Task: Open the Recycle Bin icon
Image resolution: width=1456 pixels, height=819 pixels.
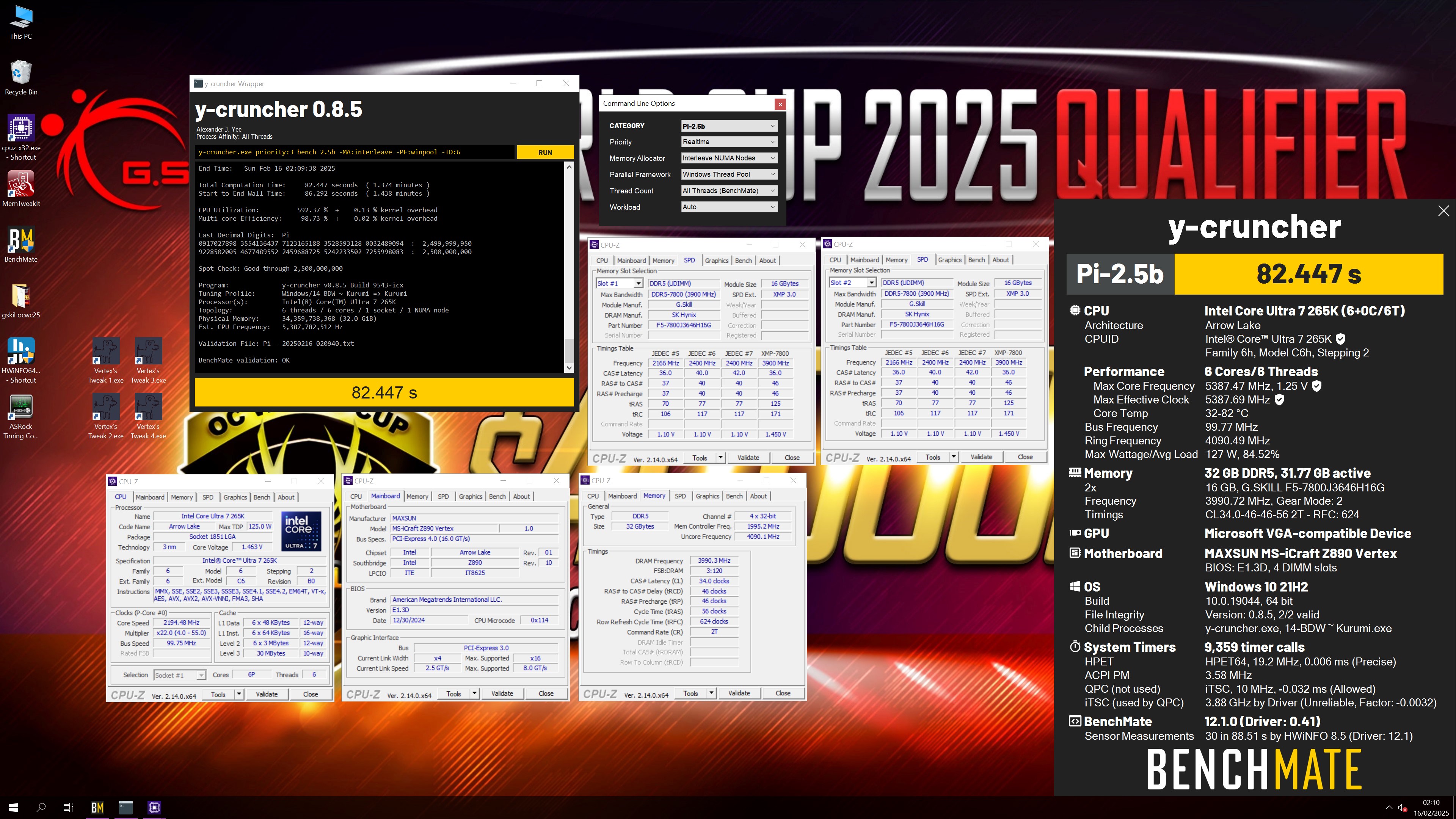Action: tap(21, 78)
